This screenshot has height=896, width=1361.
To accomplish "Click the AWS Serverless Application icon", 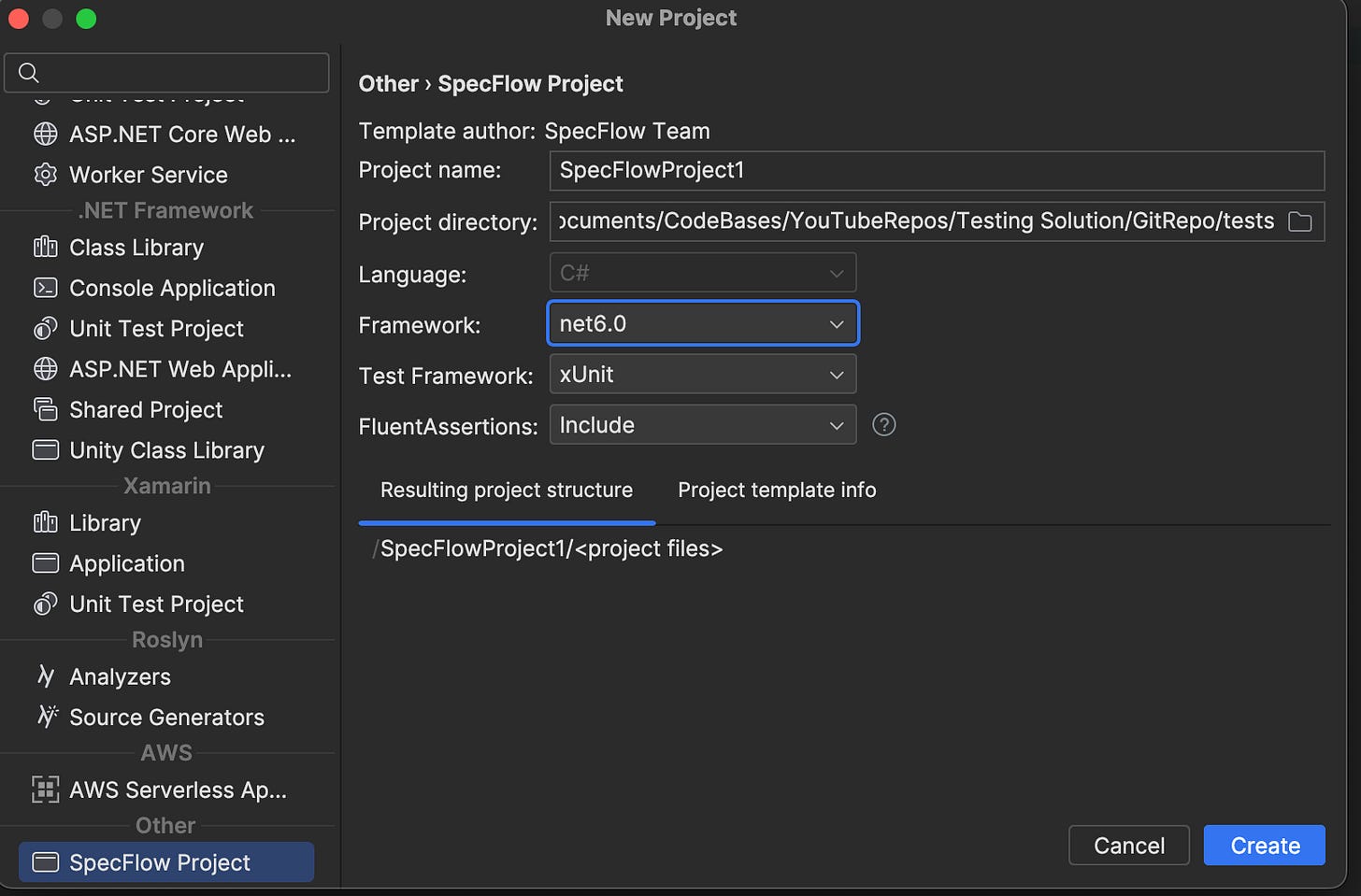I will coord(45,789).
